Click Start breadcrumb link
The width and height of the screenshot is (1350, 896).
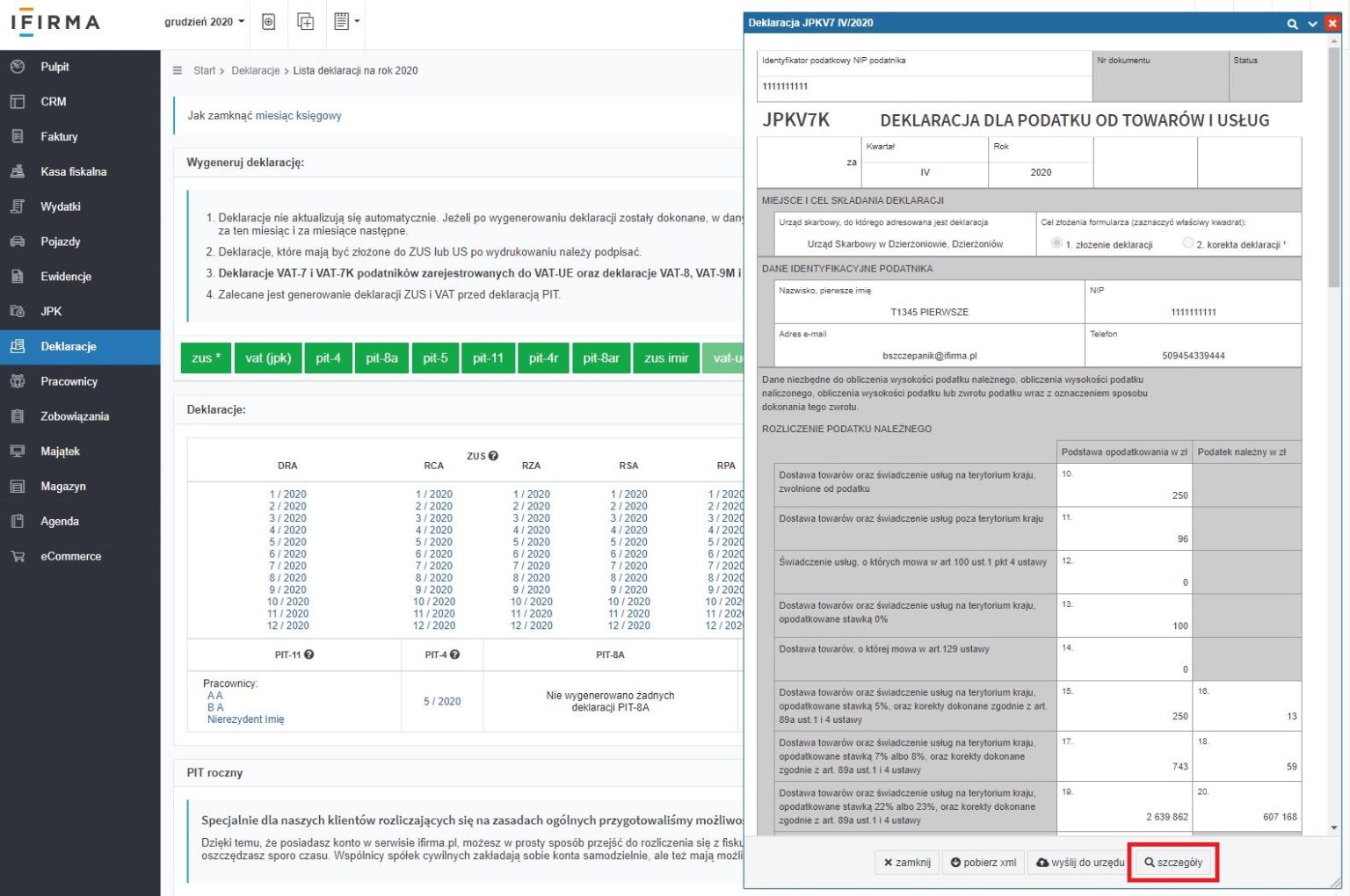click(205, 71)
